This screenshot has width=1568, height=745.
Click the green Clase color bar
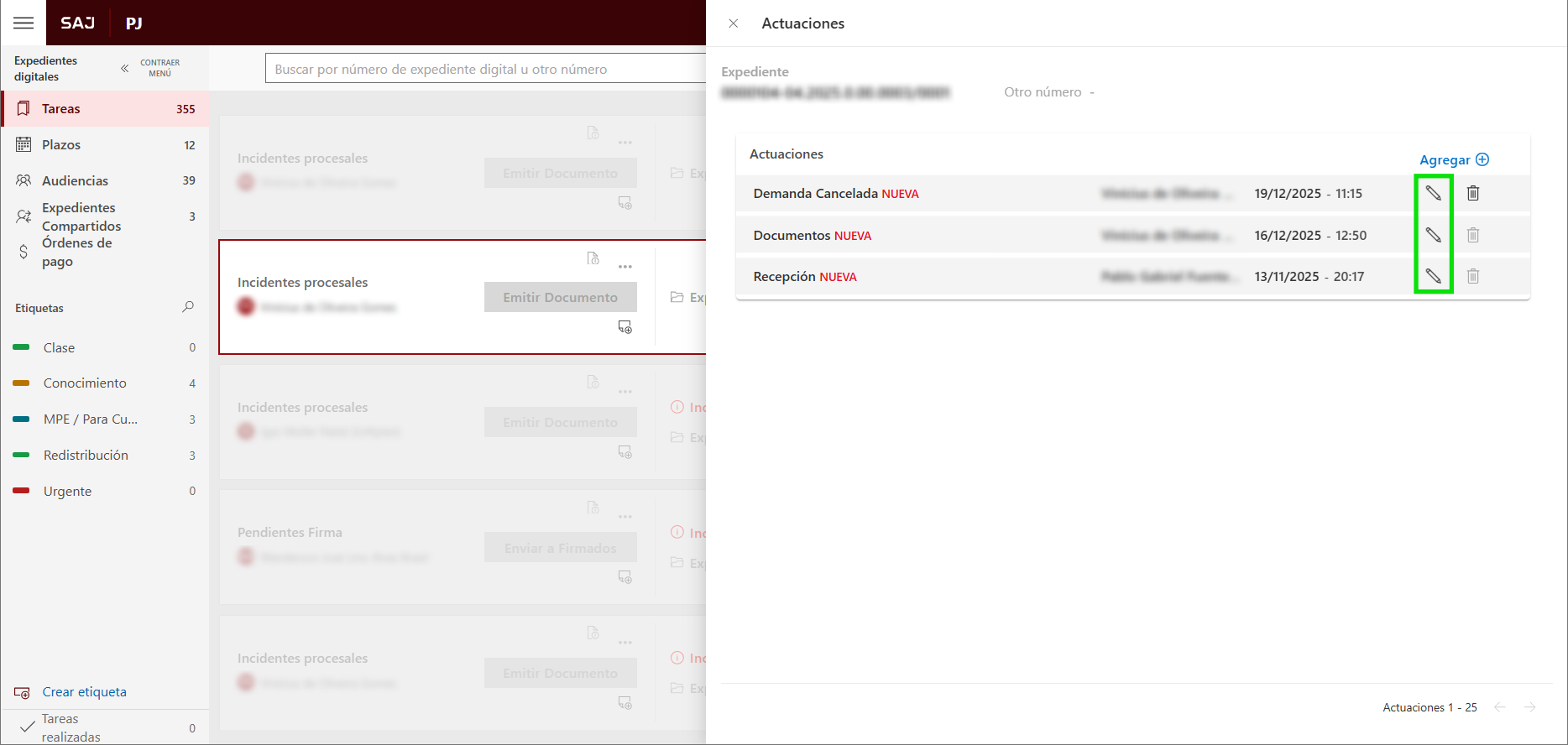point(22,347)
